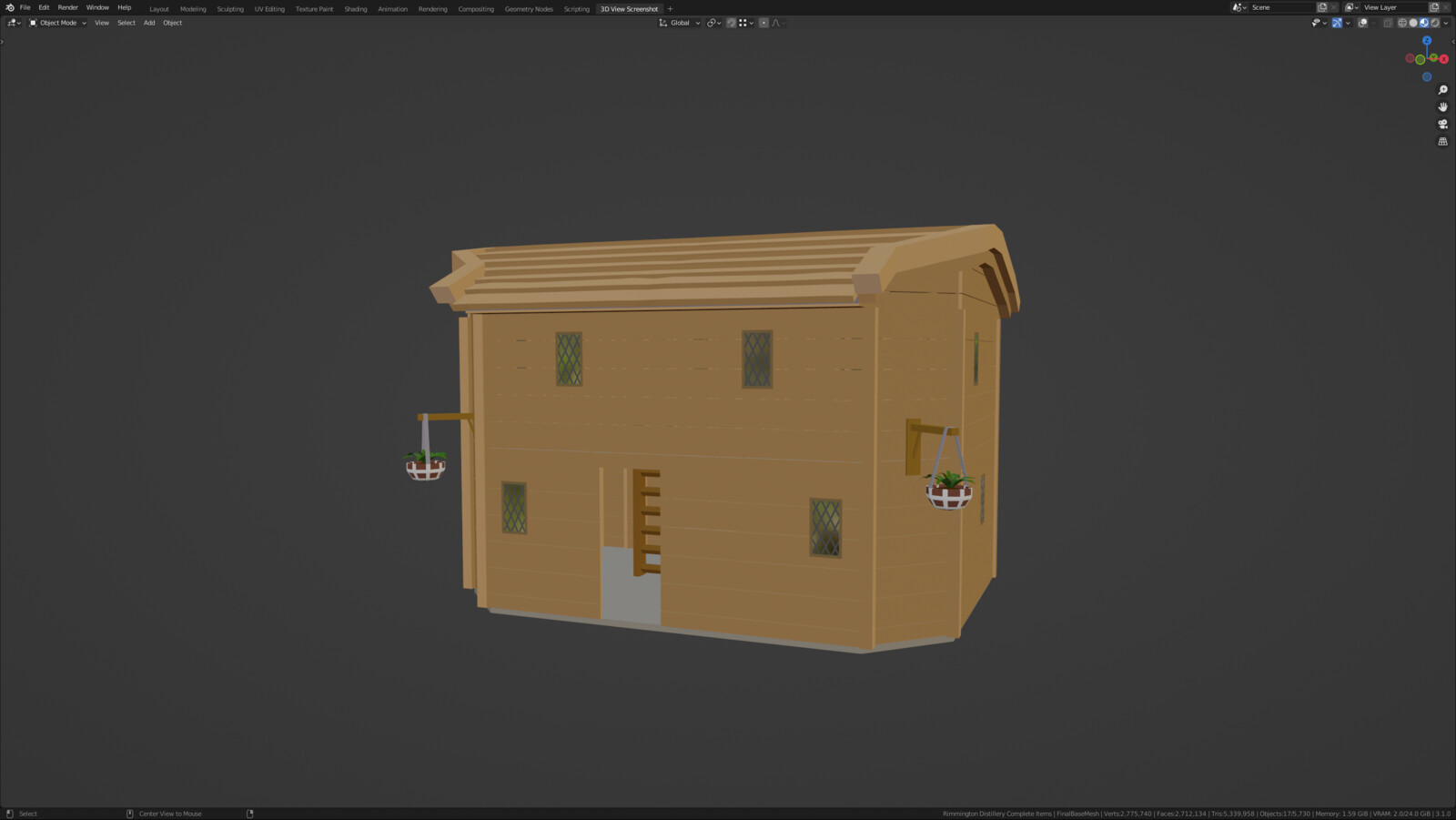Open the Object Mode dropdown
This screenshot has height=820, width=1456.
[57, 23]
